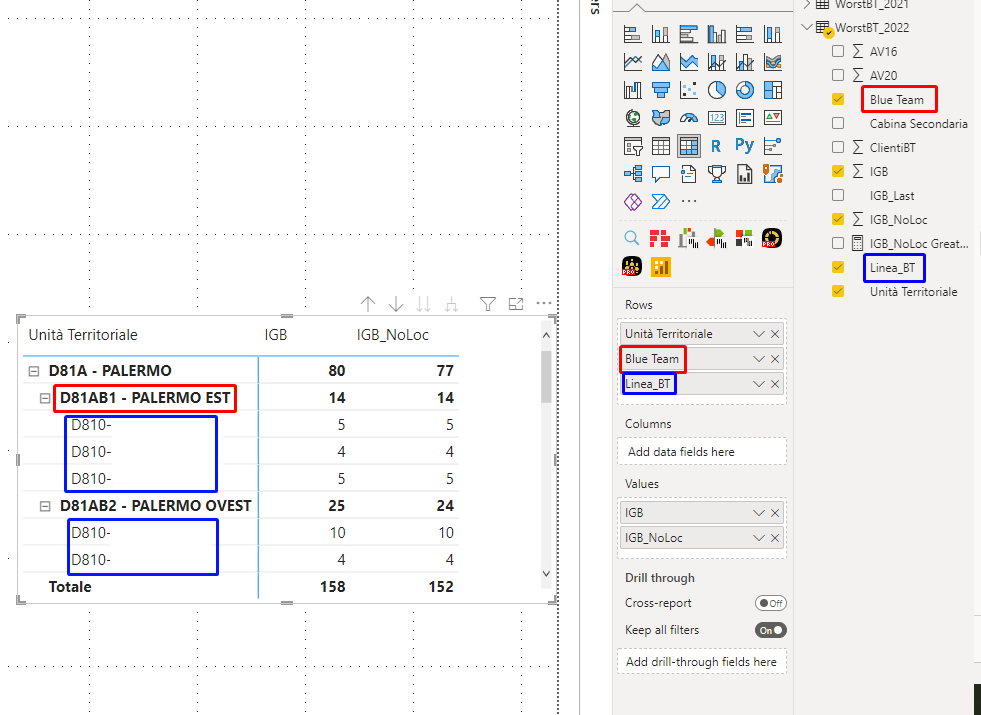981x715 pixels.
Task: Uncheck the Blue Team field
Action: (x=838, y=99)
